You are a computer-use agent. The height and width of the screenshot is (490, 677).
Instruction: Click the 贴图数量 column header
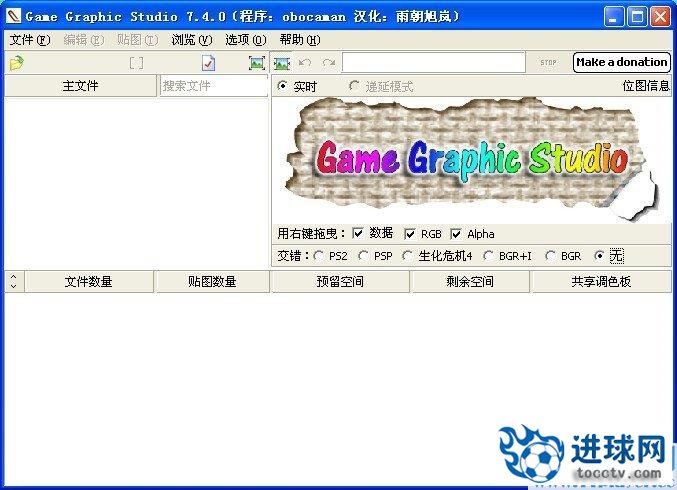(x=212, y=281)
